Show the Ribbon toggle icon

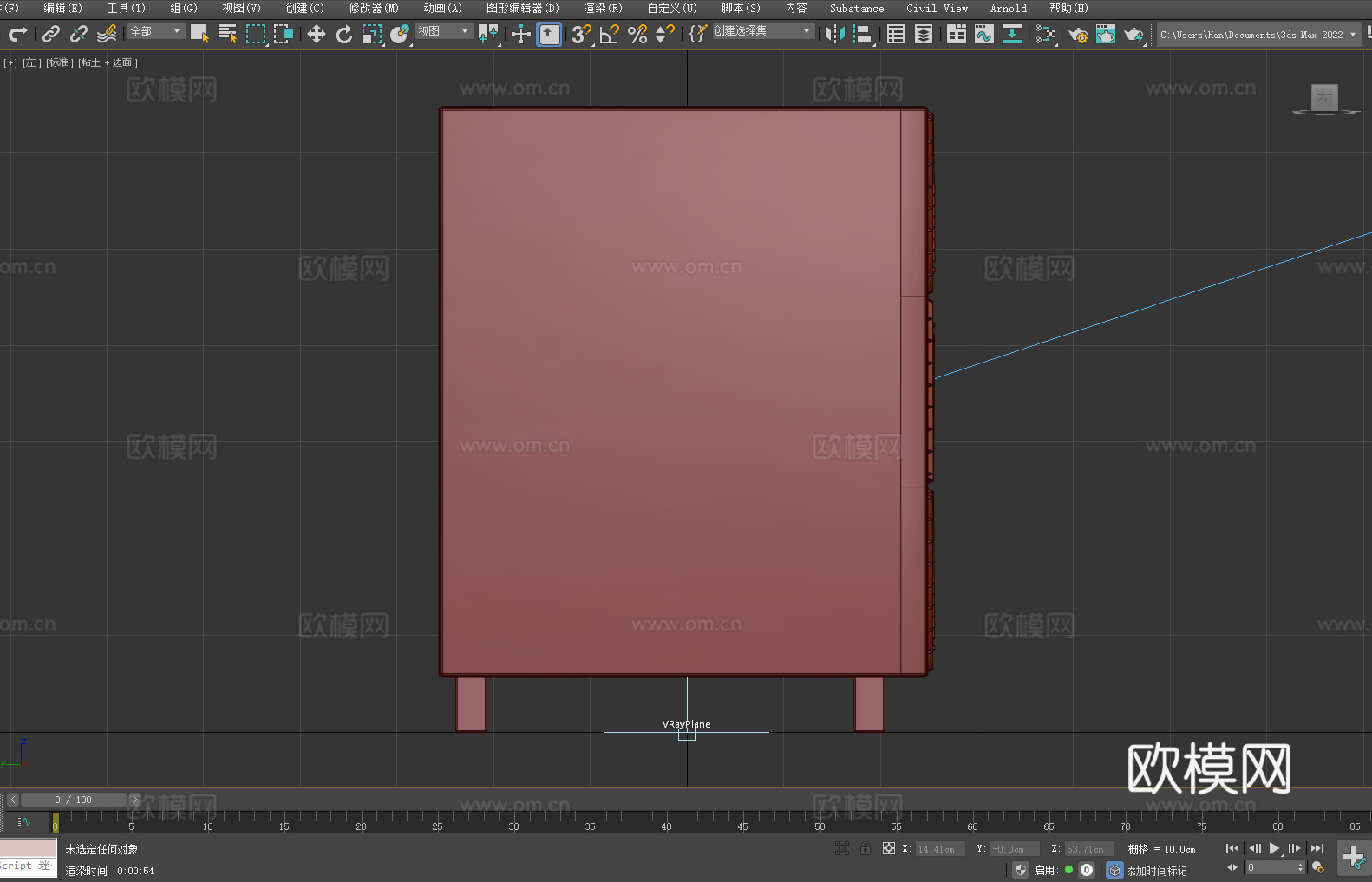tap(957, 34)
